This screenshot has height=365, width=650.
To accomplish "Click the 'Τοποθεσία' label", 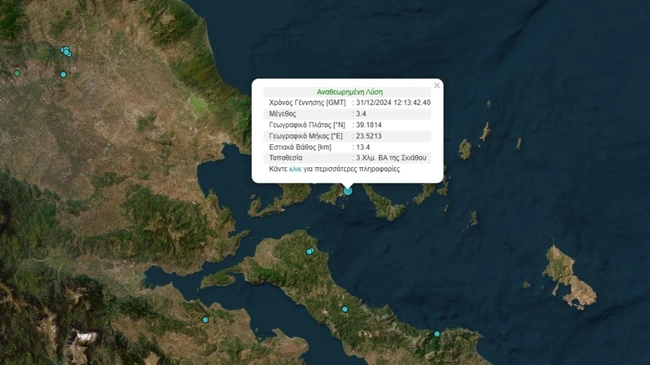I will [286, 158].
